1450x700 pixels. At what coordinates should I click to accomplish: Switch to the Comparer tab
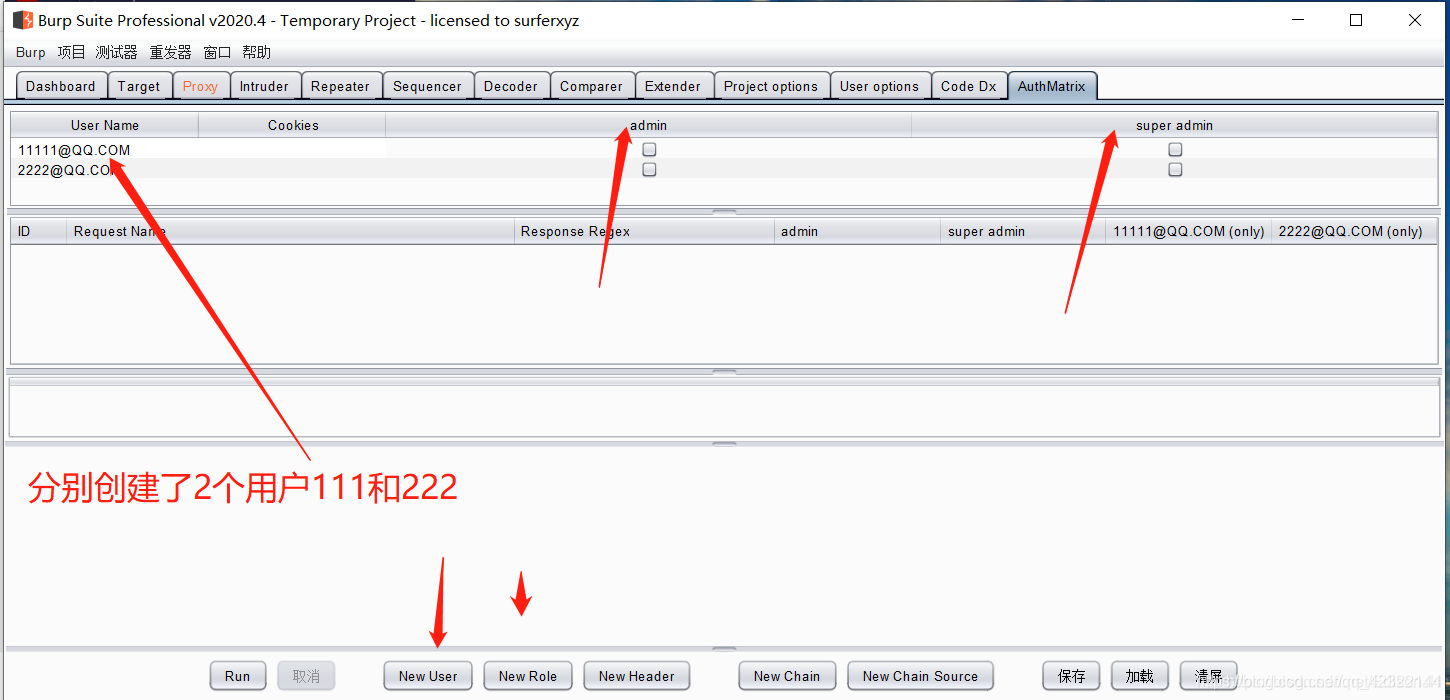pyautogui.click(x=592, y=86)
